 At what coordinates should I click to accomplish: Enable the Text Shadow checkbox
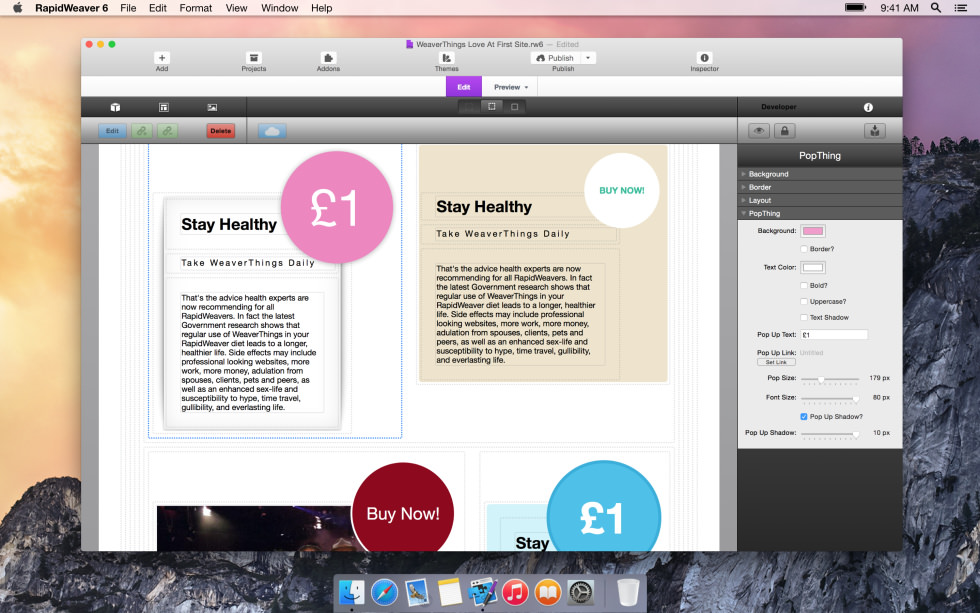[804, 317]
